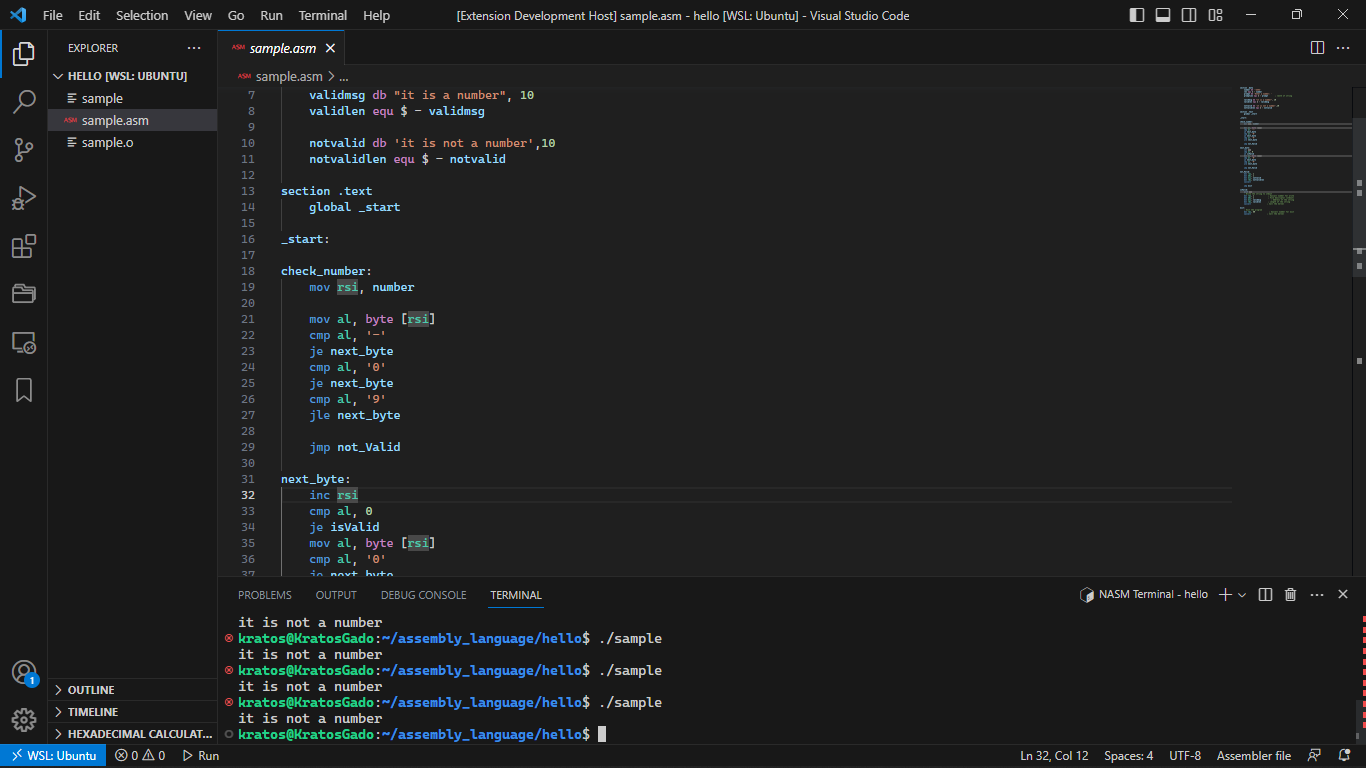
Task: Click the Run button in status bar
Action: pyautogui.click(x=200, y=756)
